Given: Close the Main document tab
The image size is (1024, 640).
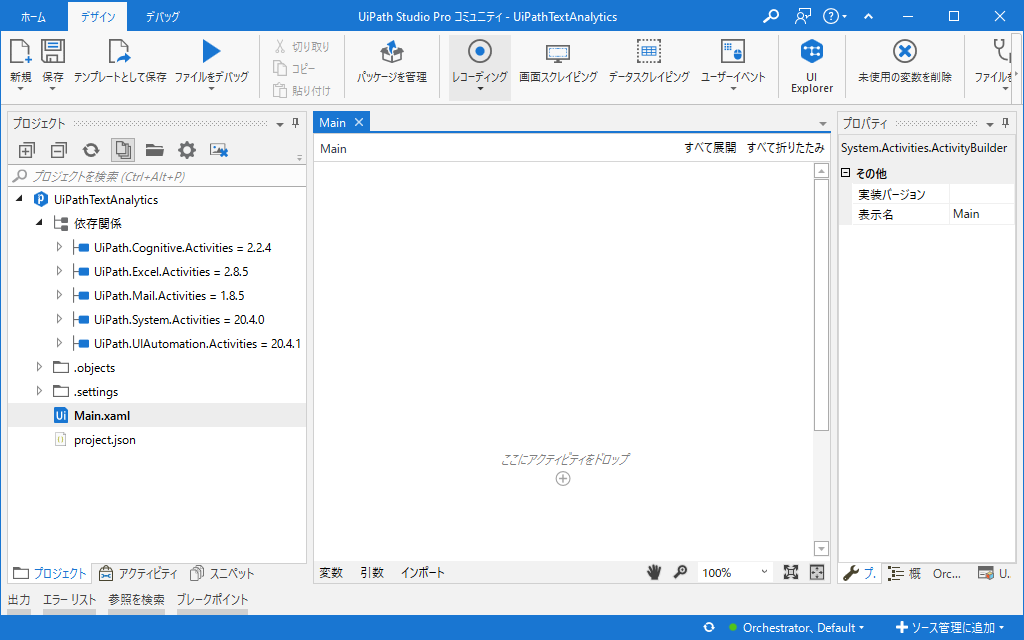Looking at the screenshot, I should coord(359,122).
